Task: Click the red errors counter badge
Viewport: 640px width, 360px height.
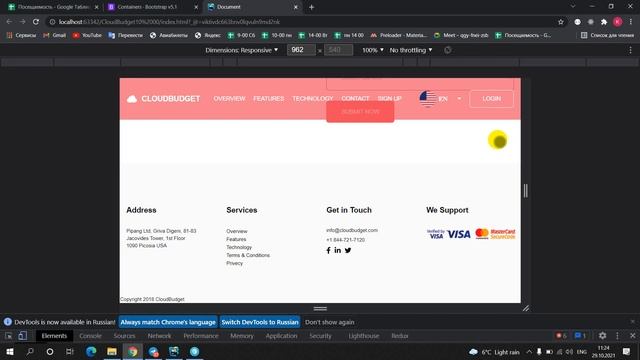Action: [561, 336]
